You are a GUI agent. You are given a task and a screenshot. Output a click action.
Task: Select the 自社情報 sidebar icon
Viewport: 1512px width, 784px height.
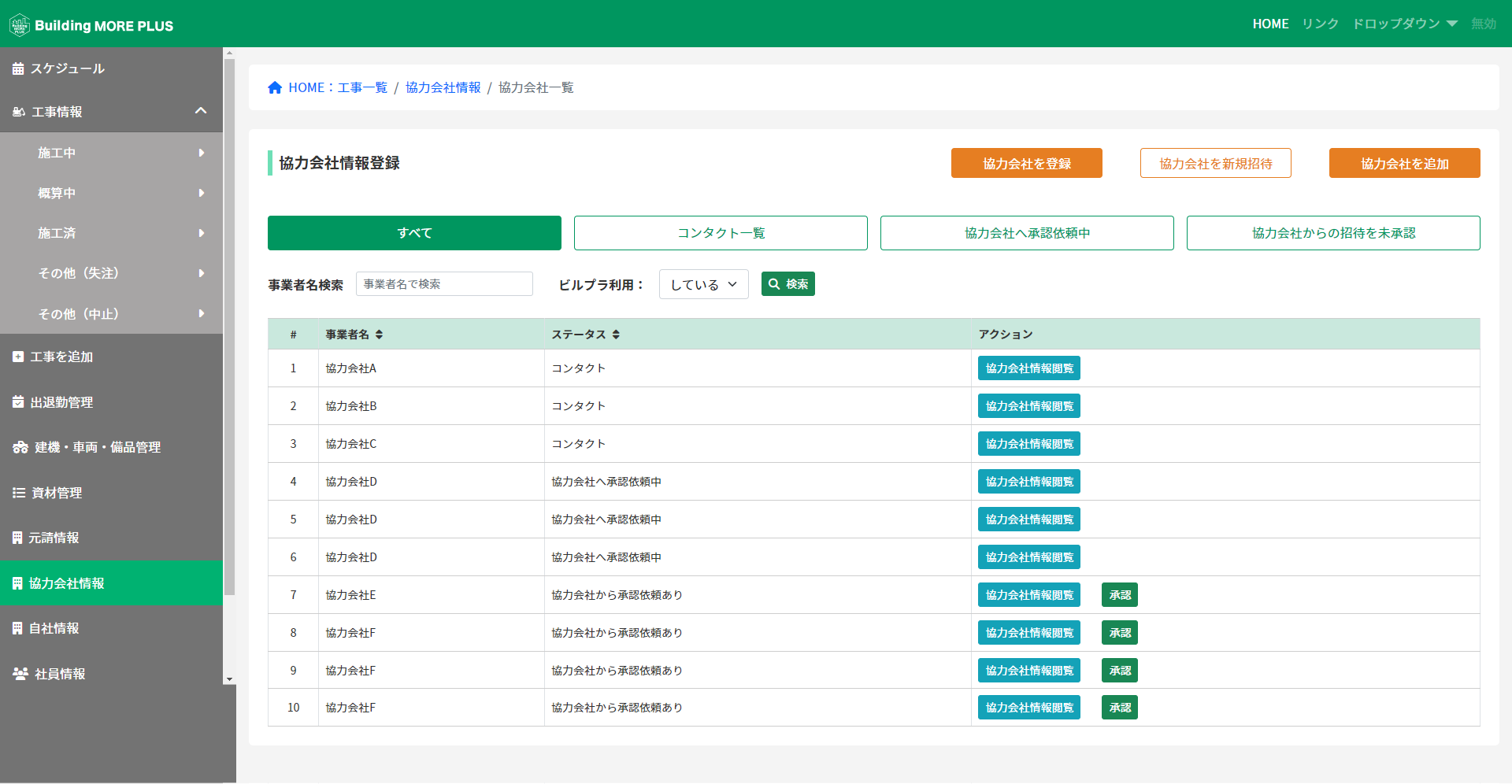[18, 628]
